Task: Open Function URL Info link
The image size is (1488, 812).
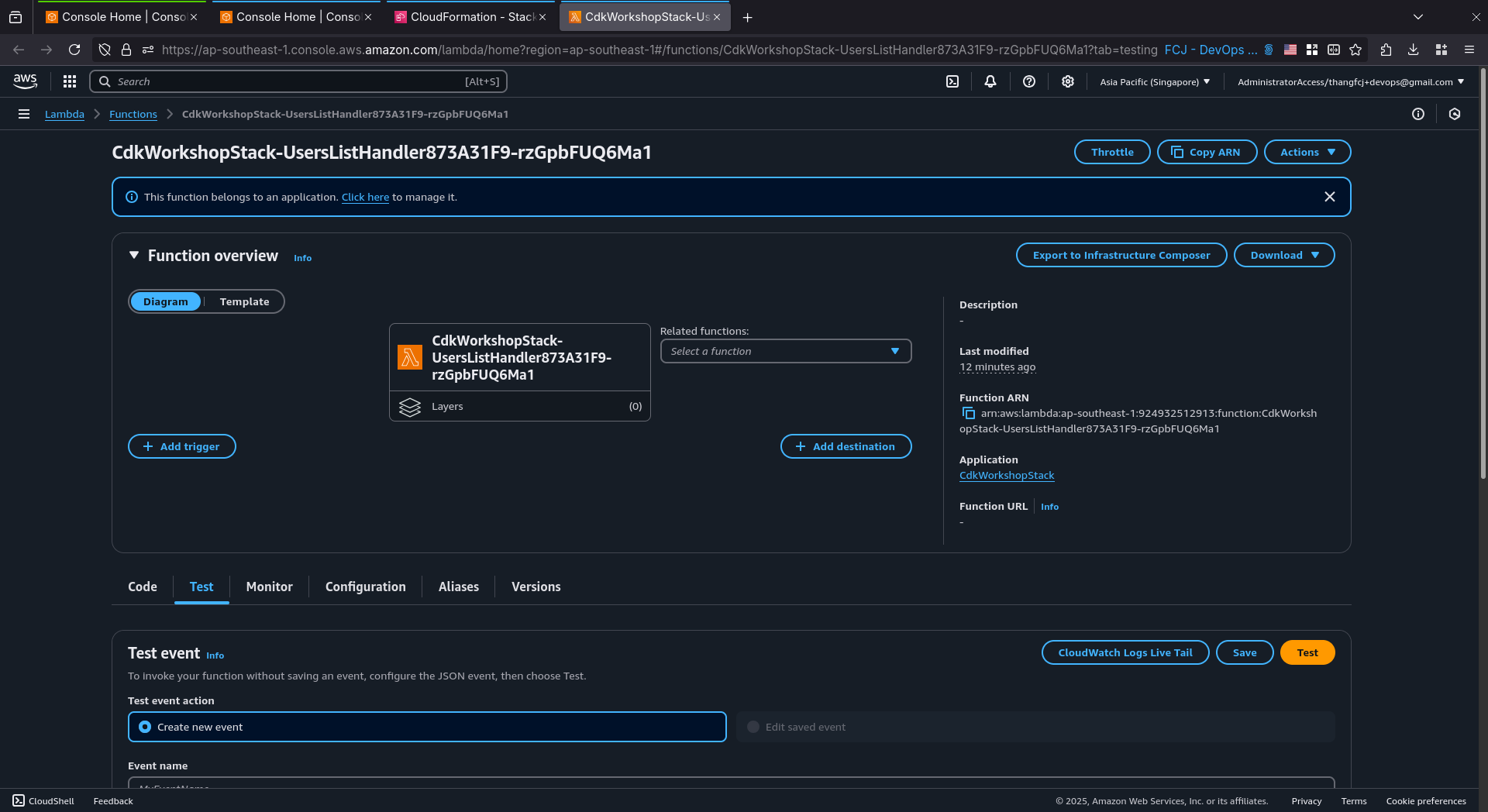Action: (x=1050, y=507)
